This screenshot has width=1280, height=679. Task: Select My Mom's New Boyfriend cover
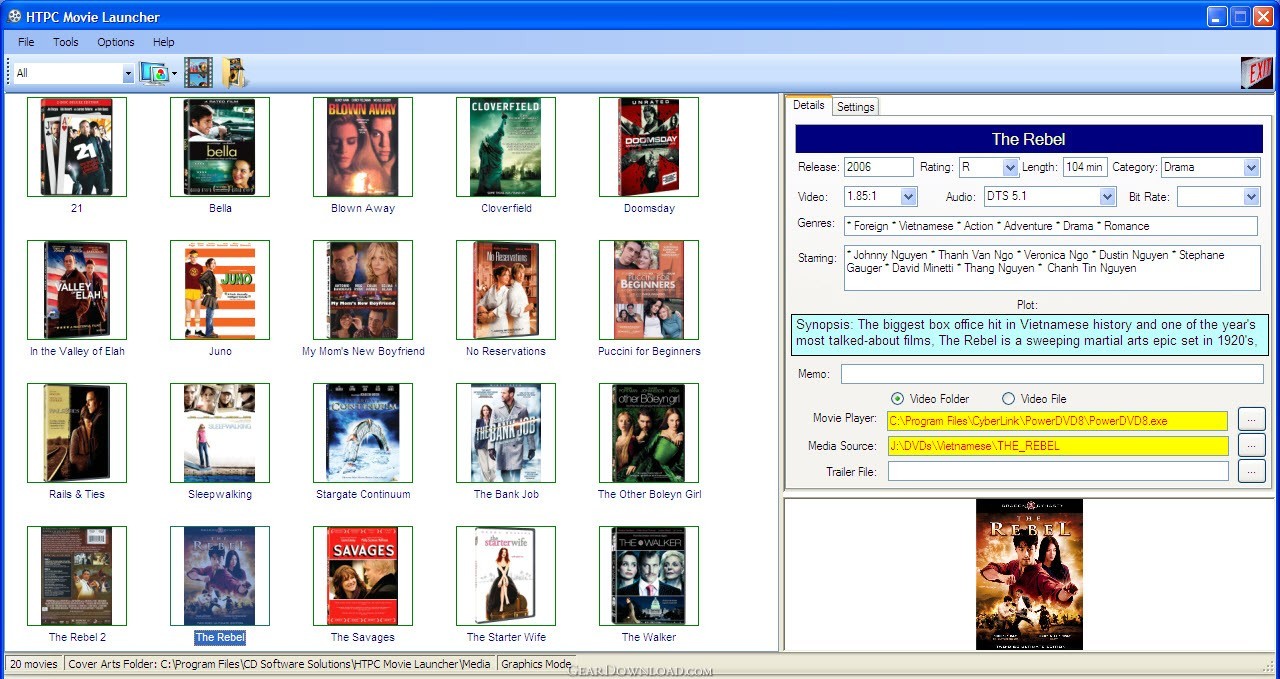(x=363, y=290)
